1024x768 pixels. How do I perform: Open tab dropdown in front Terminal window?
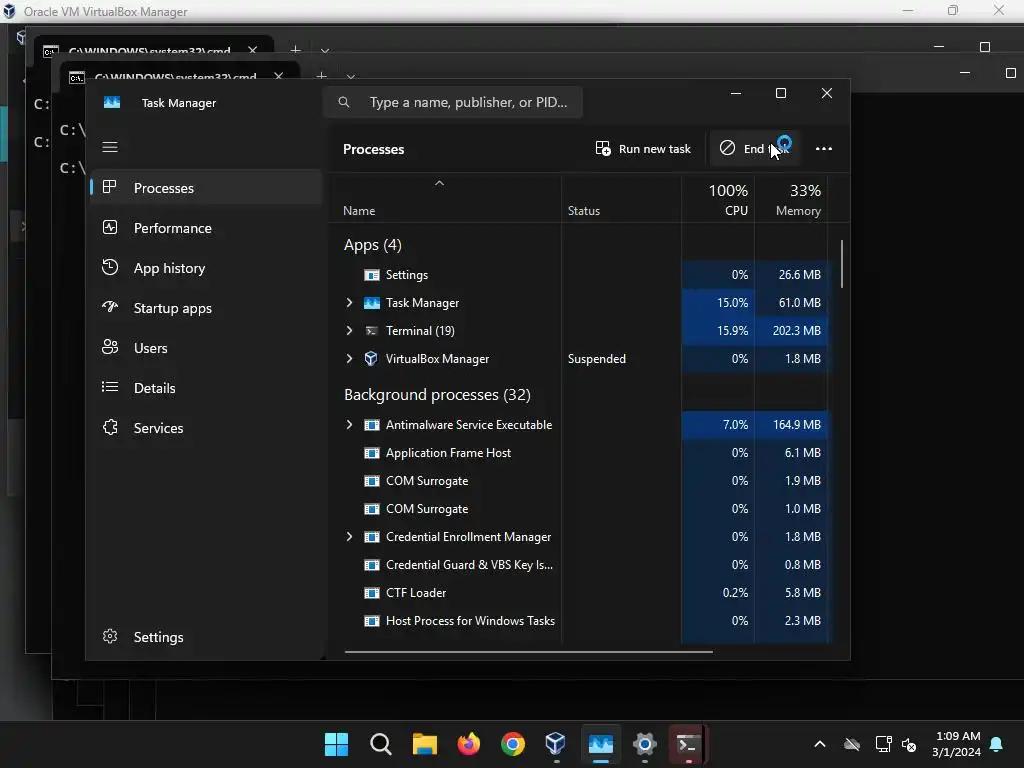351,76
